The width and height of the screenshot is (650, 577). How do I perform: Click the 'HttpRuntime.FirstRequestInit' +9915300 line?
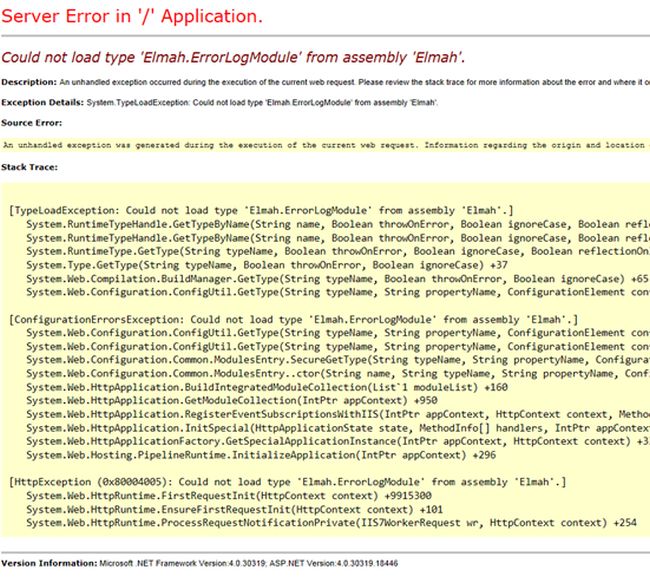click(x=229, y=496)
